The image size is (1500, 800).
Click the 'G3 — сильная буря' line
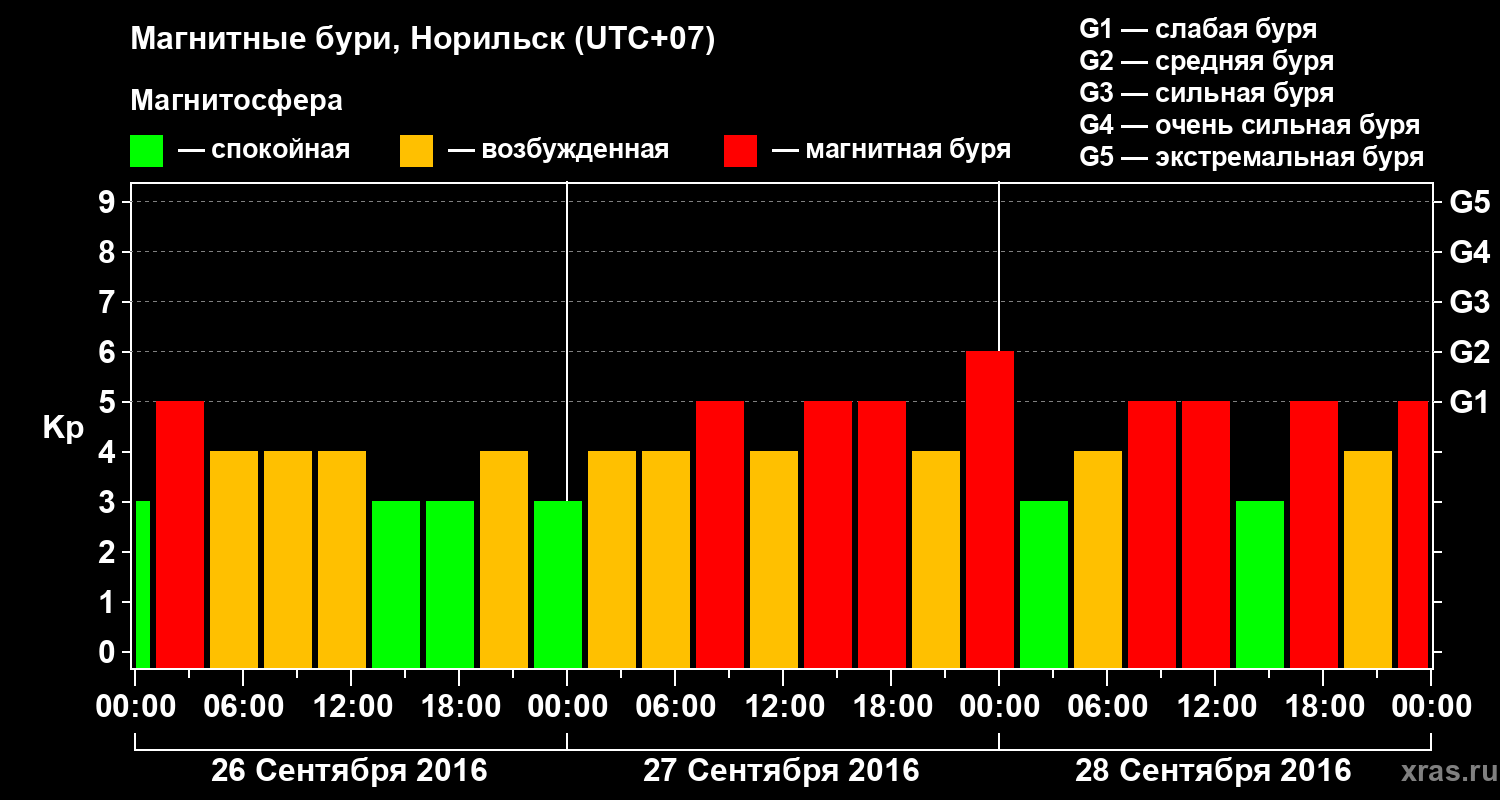(x=1206, y=93)
